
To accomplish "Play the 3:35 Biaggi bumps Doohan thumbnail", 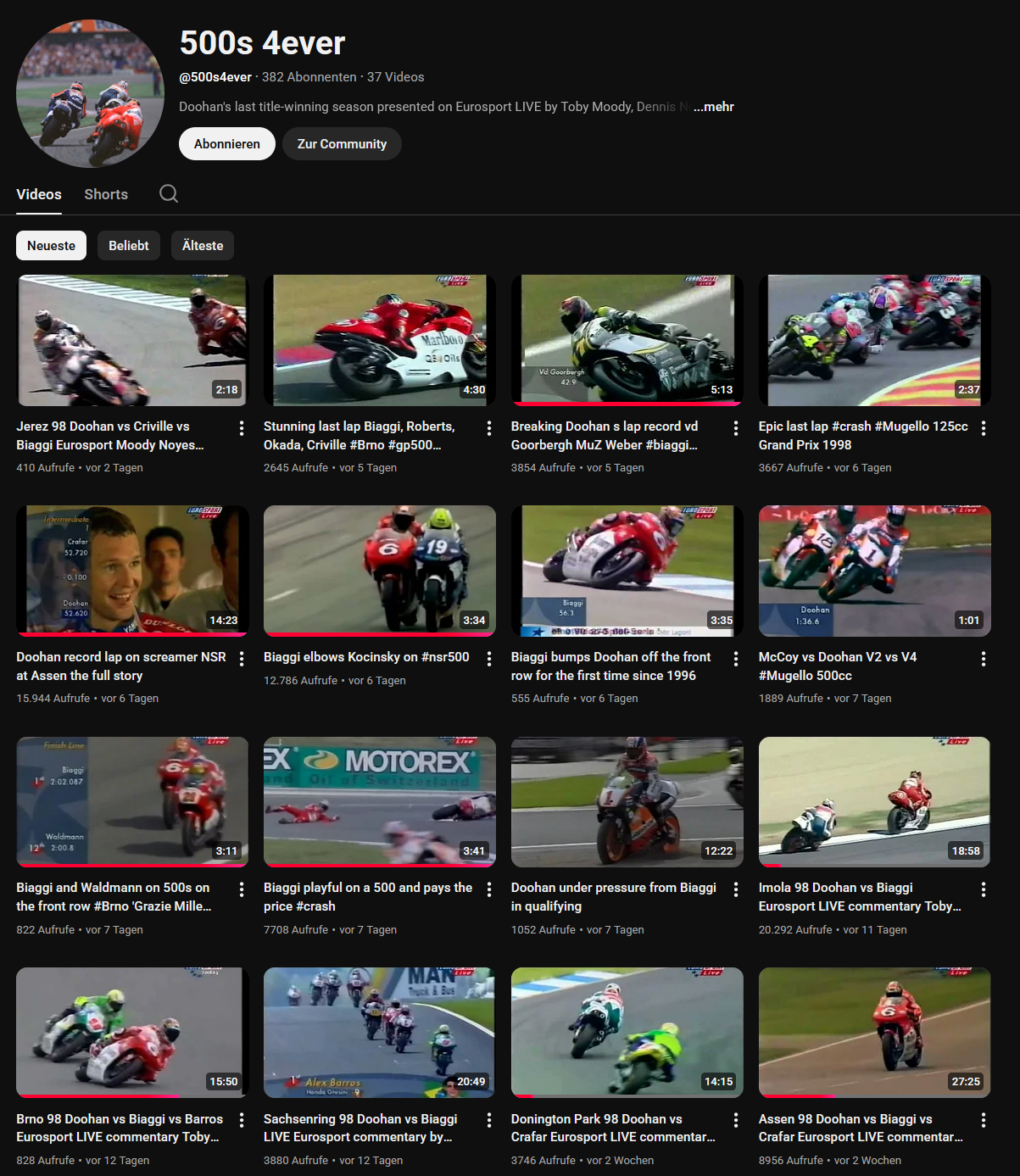I will pos(627,571).
